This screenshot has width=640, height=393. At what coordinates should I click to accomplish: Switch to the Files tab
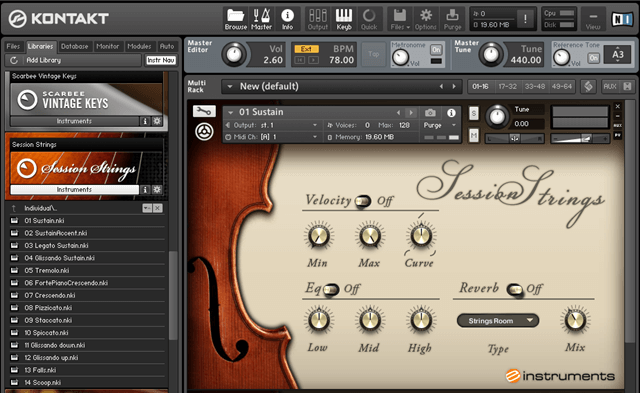13,47
